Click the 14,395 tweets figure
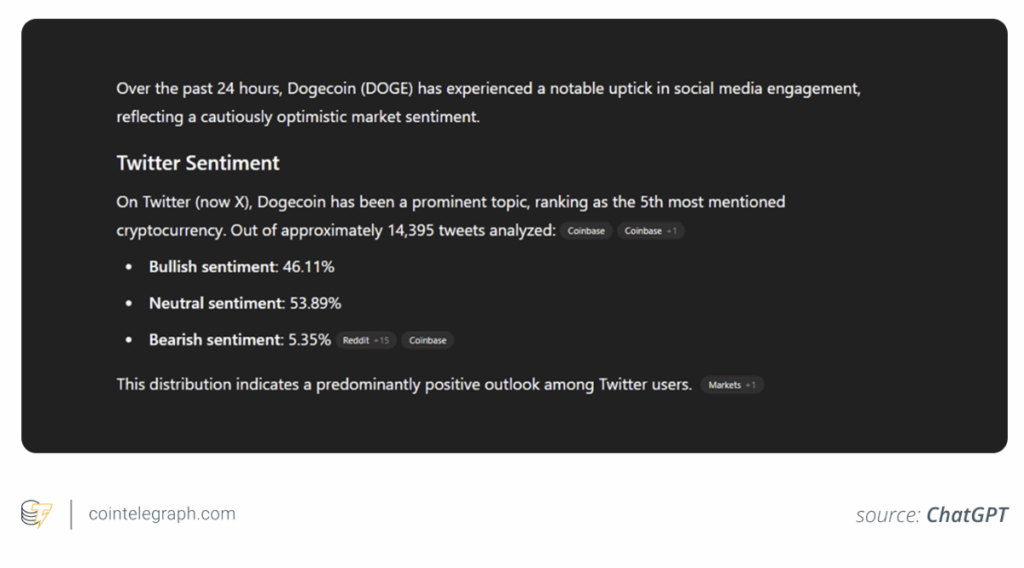 pos(414,231)
